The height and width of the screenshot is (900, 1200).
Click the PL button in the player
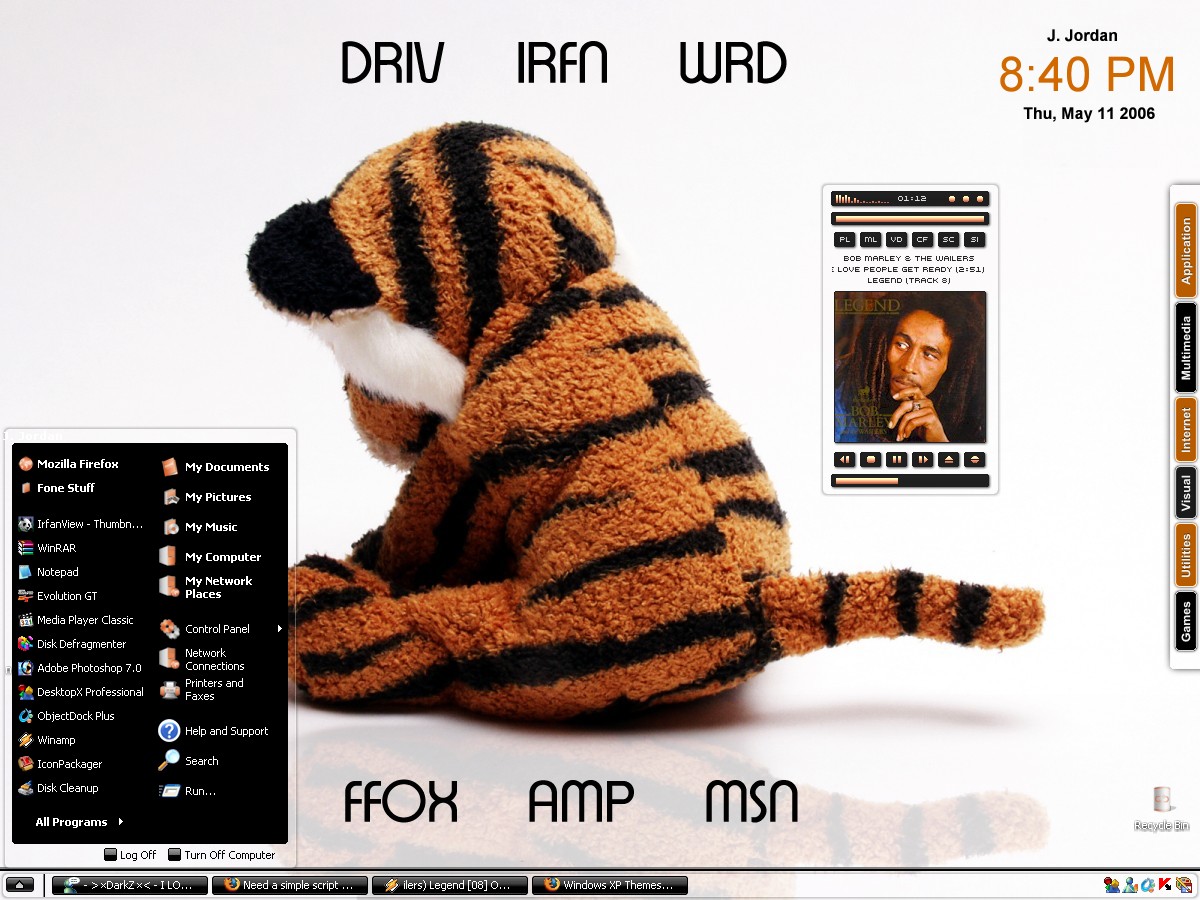845,240
